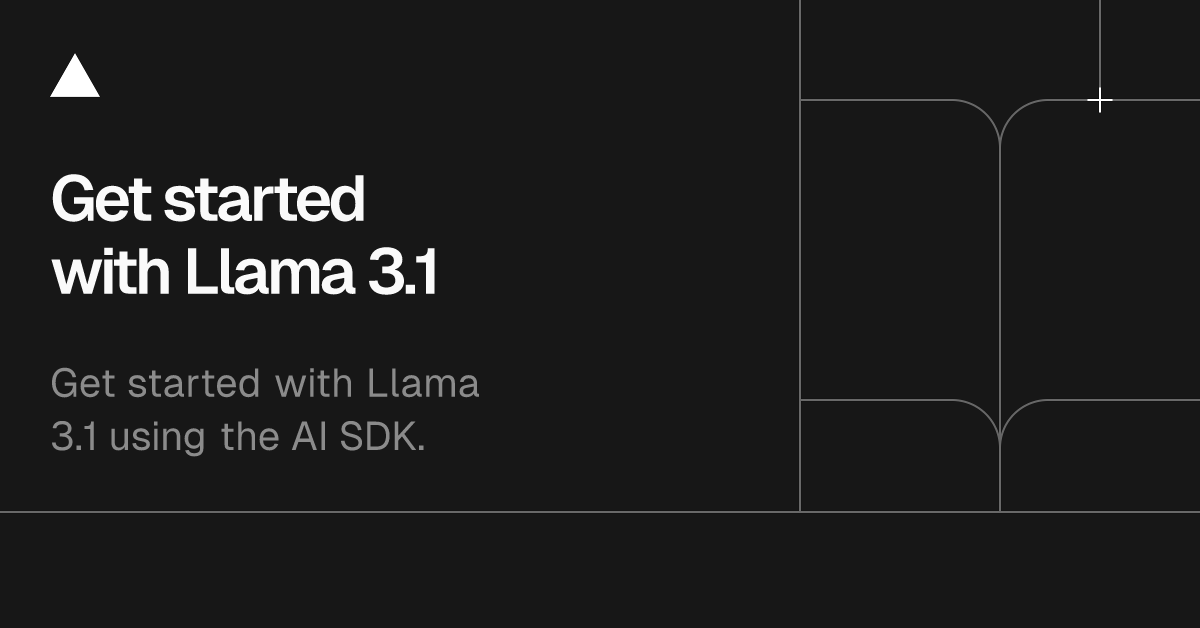Click the white plus crosshair marker
Viewport: 1200px width, 628px height.
point(1100,100)
